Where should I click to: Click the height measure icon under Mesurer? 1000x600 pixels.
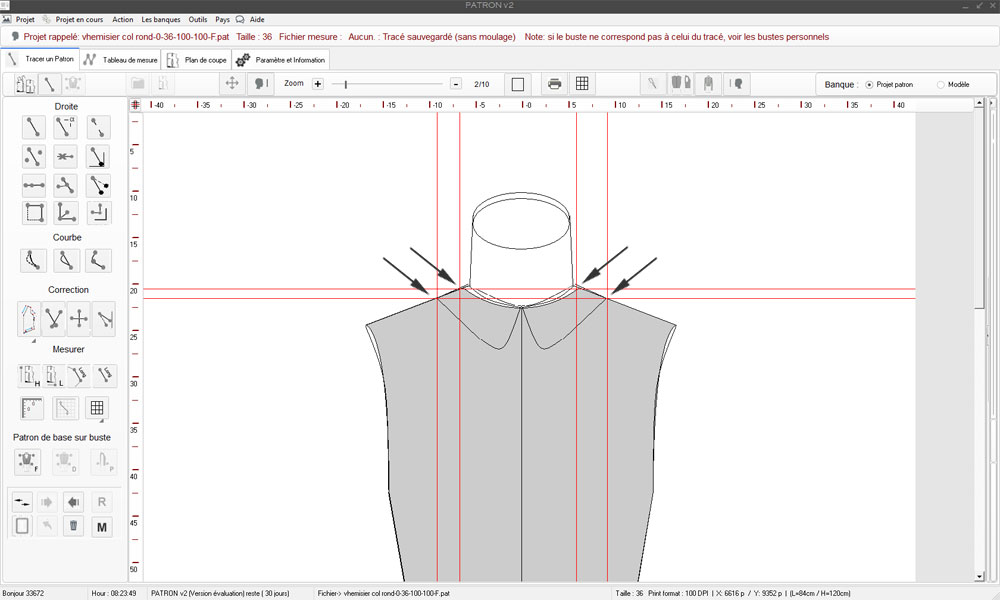(x=29, y=376)
